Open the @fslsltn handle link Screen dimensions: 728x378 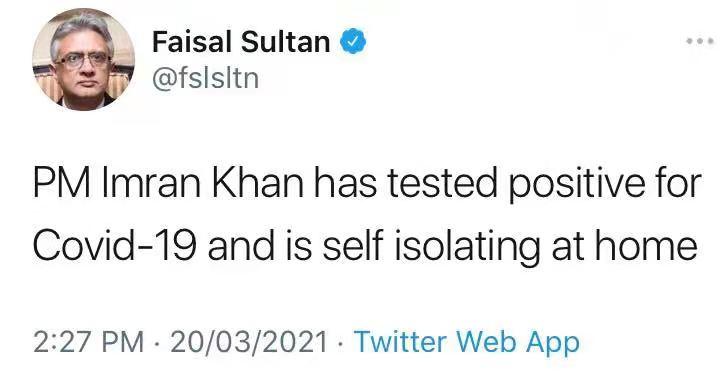click(205, 78)
